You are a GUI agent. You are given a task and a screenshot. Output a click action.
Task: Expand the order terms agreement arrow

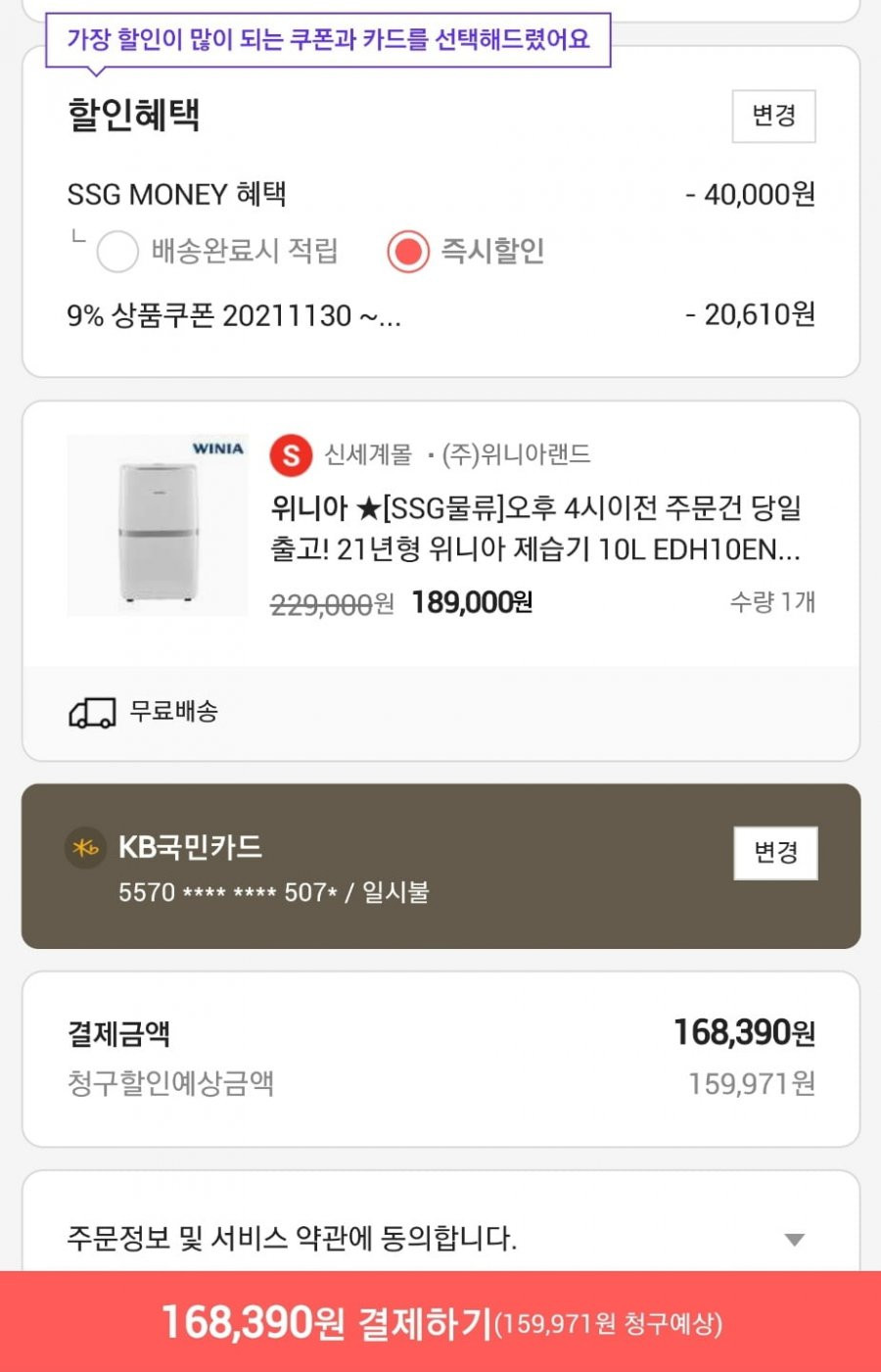coord(795,1240)
